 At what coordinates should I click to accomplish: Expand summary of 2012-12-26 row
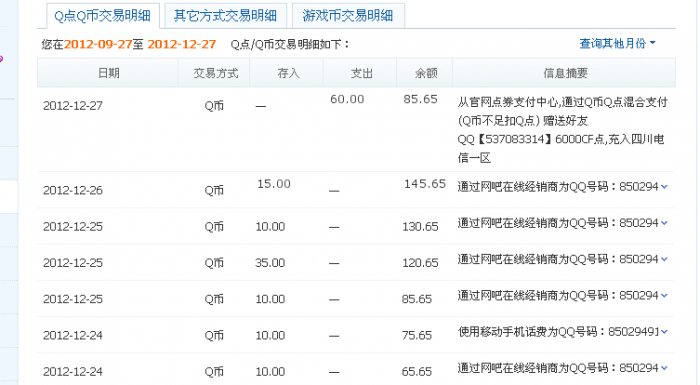664,187
